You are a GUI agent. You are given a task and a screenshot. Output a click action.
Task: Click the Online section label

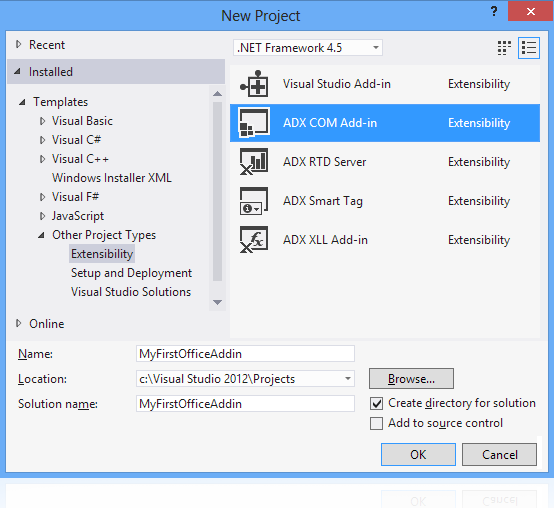(x=47, y=324)
